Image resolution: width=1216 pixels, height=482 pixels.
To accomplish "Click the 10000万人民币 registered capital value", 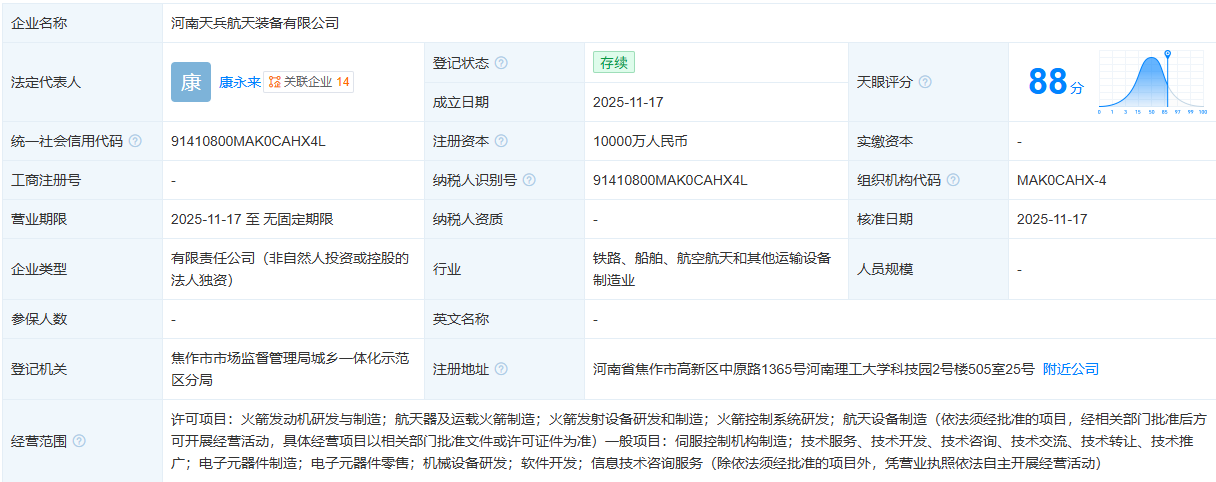I will click(x=640, y=141).
